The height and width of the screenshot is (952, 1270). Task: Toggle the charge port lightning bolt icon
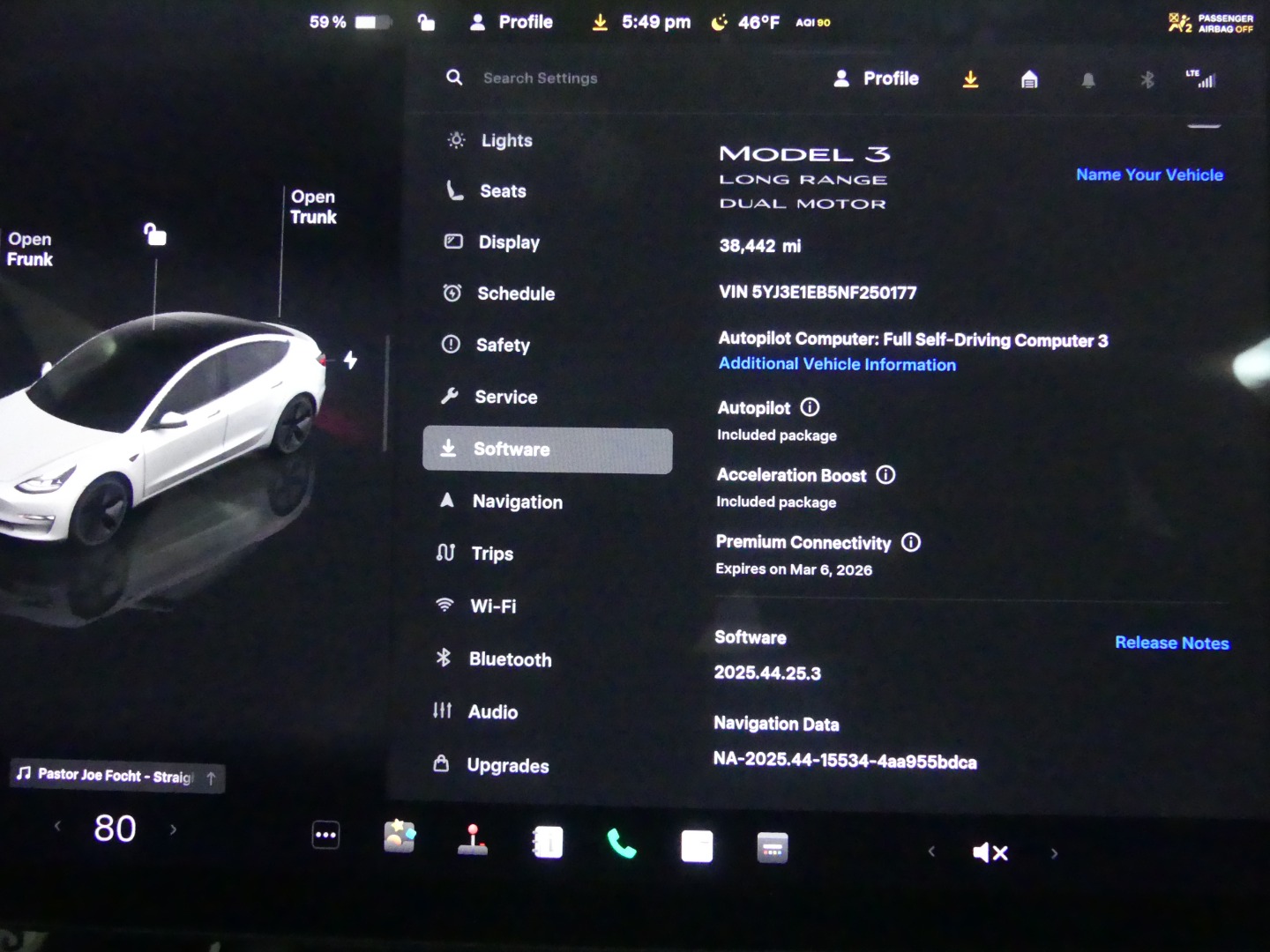click(x=350, y=360)
